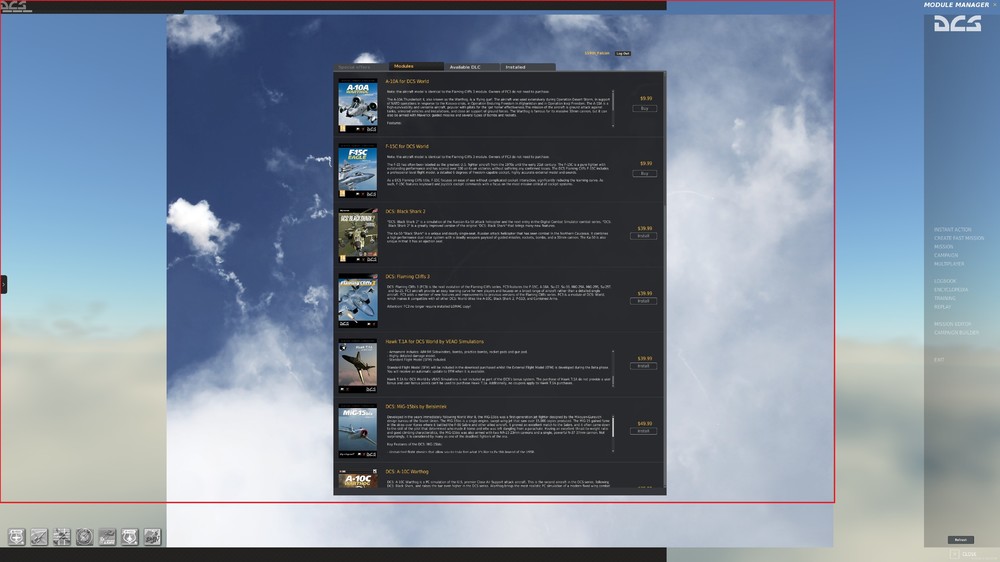Image resolution: width=1000 pixels, height=562 pixels.
Task: Install Hawk T.1A by VEAO Simulations
Action: [x=643, y=366]
